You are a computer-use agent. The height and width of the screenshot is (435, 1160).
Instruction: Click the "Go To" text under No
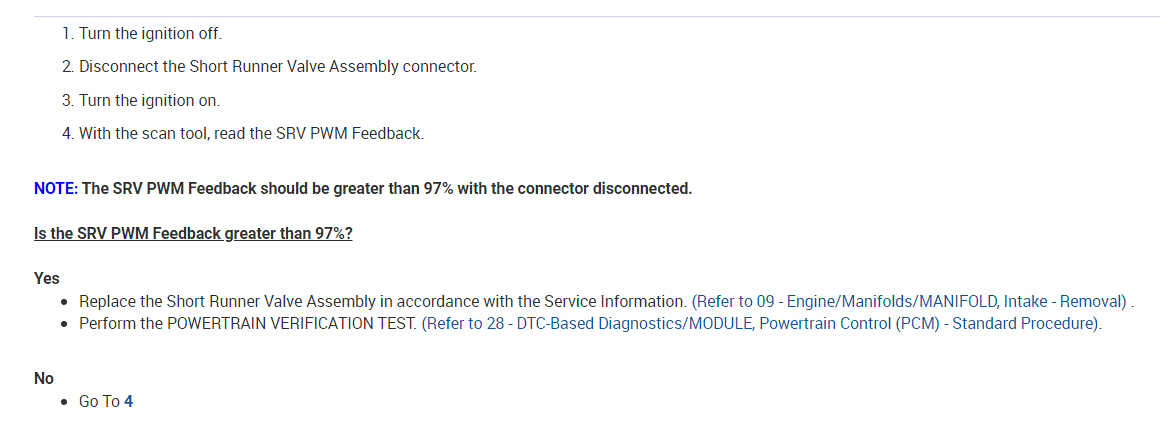[99, 401]
